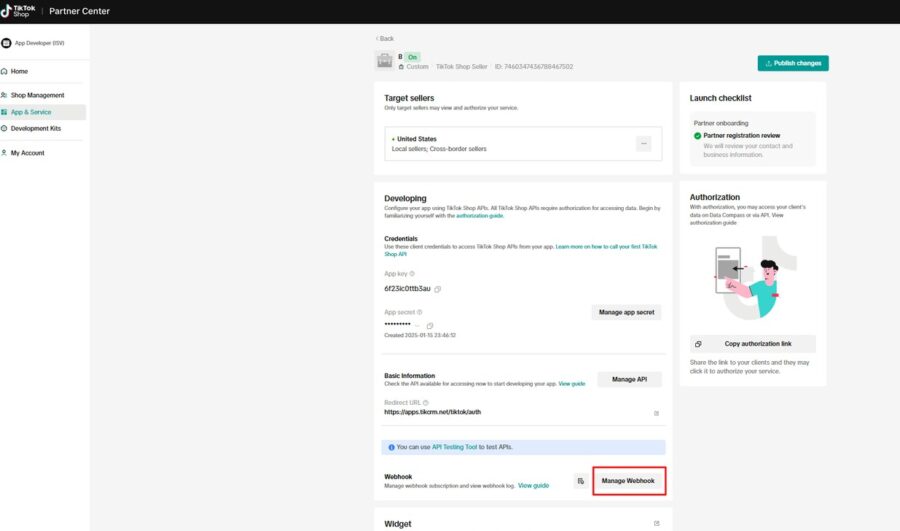Open Learn more on calling first API link
This screenshot has height=531, width=900.
tap(606, 247)
